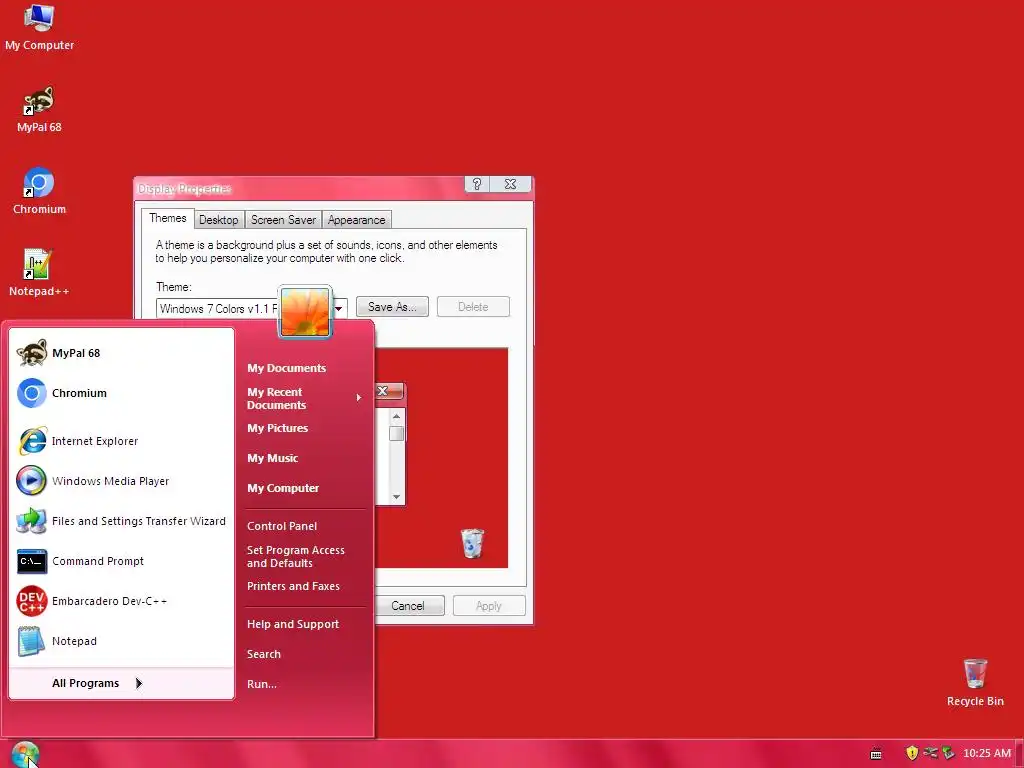1024x768 pixels.
Task: Select the Recycle Bin desktop icon
Action: pos(975,682)
